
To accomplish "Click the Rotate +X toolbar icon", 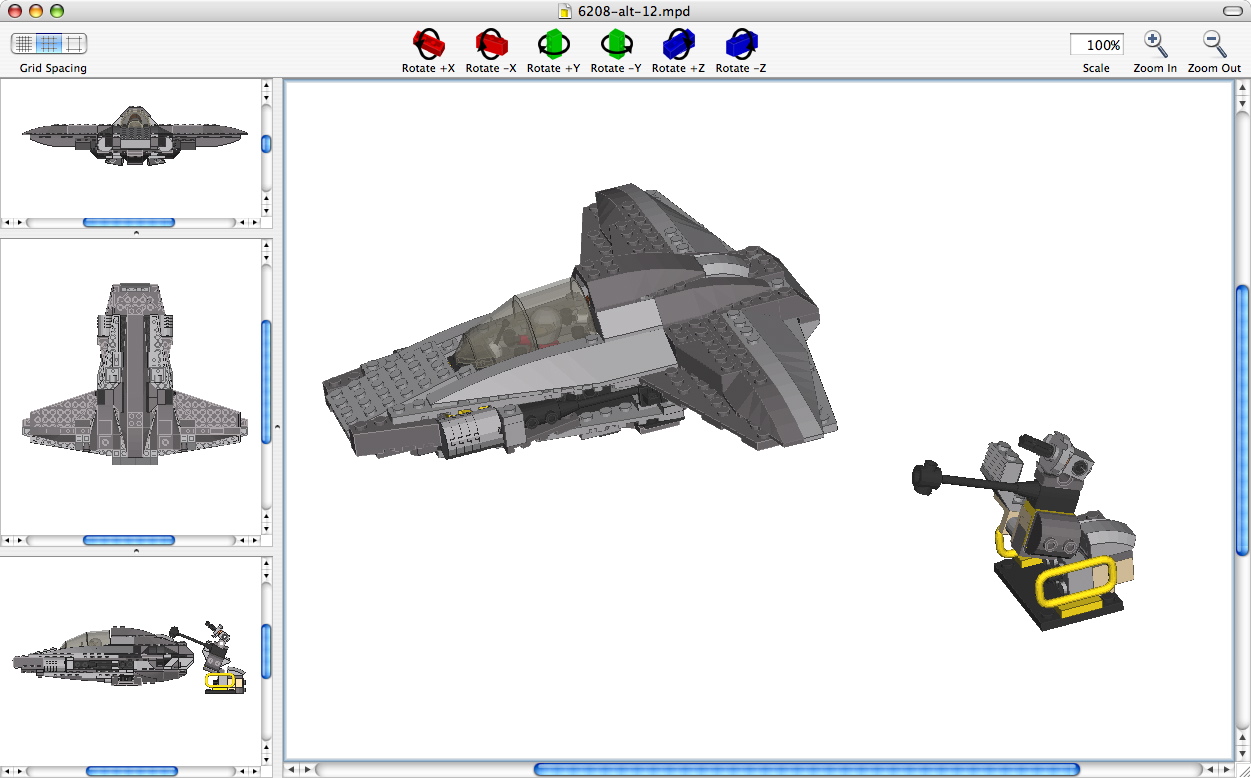I will 428,44.
